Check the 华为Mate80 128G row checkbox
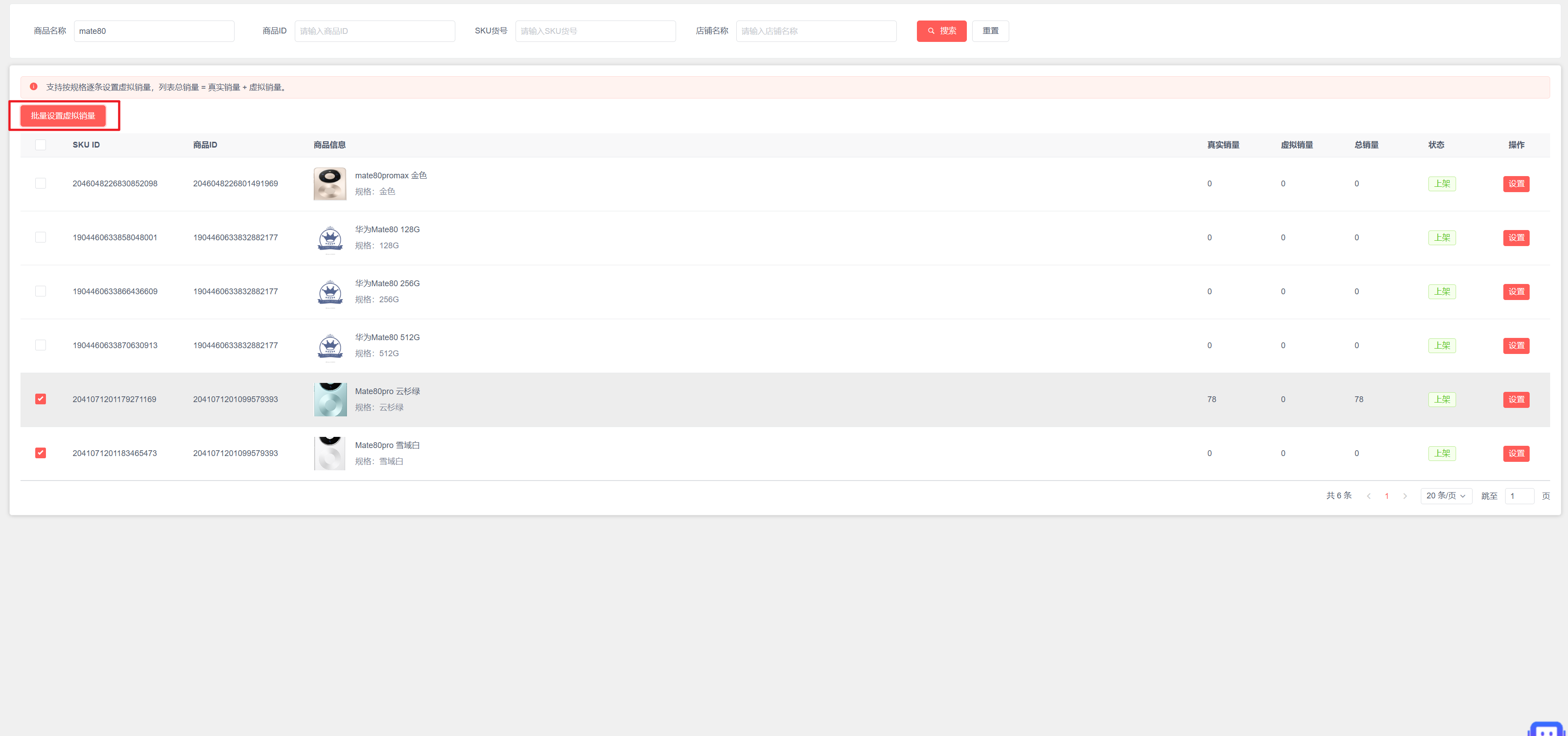 point(41,237)
